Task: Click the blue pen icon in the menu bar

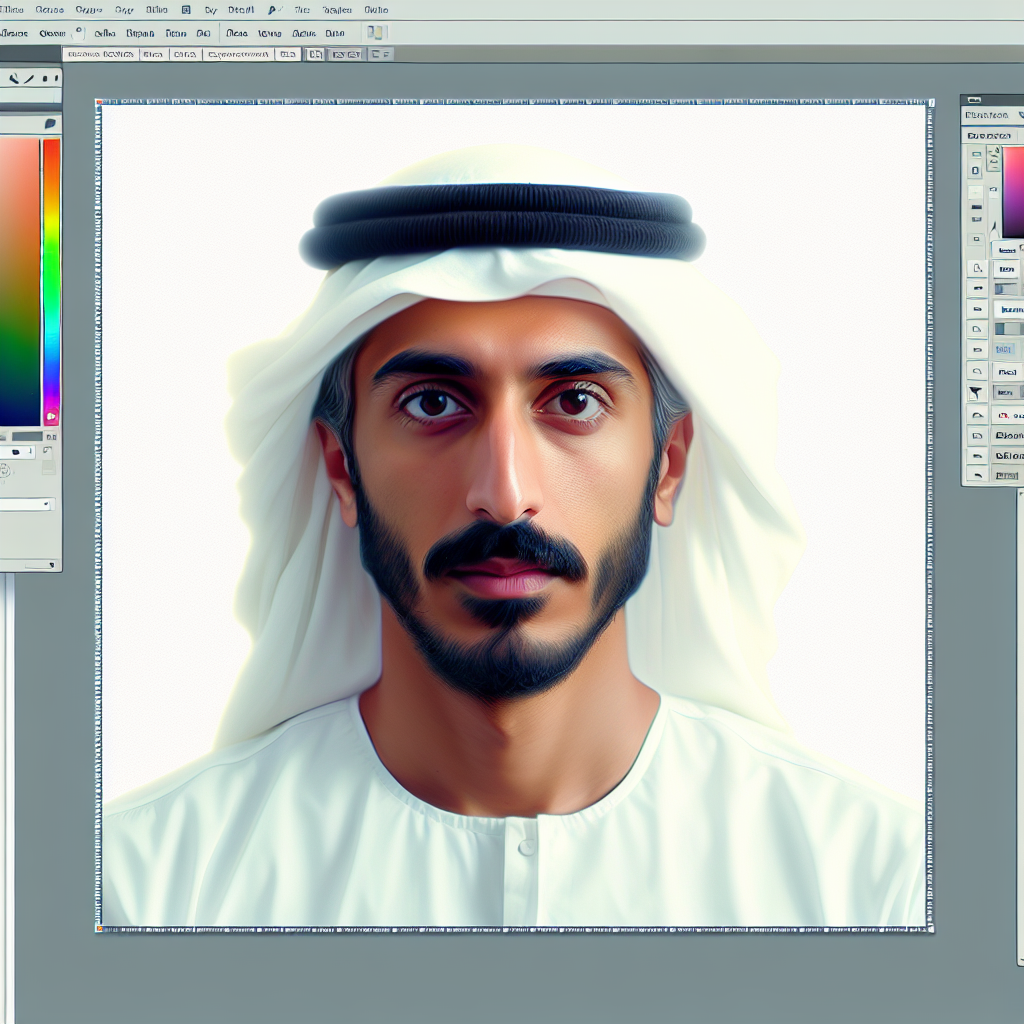Action: [273, 10]
